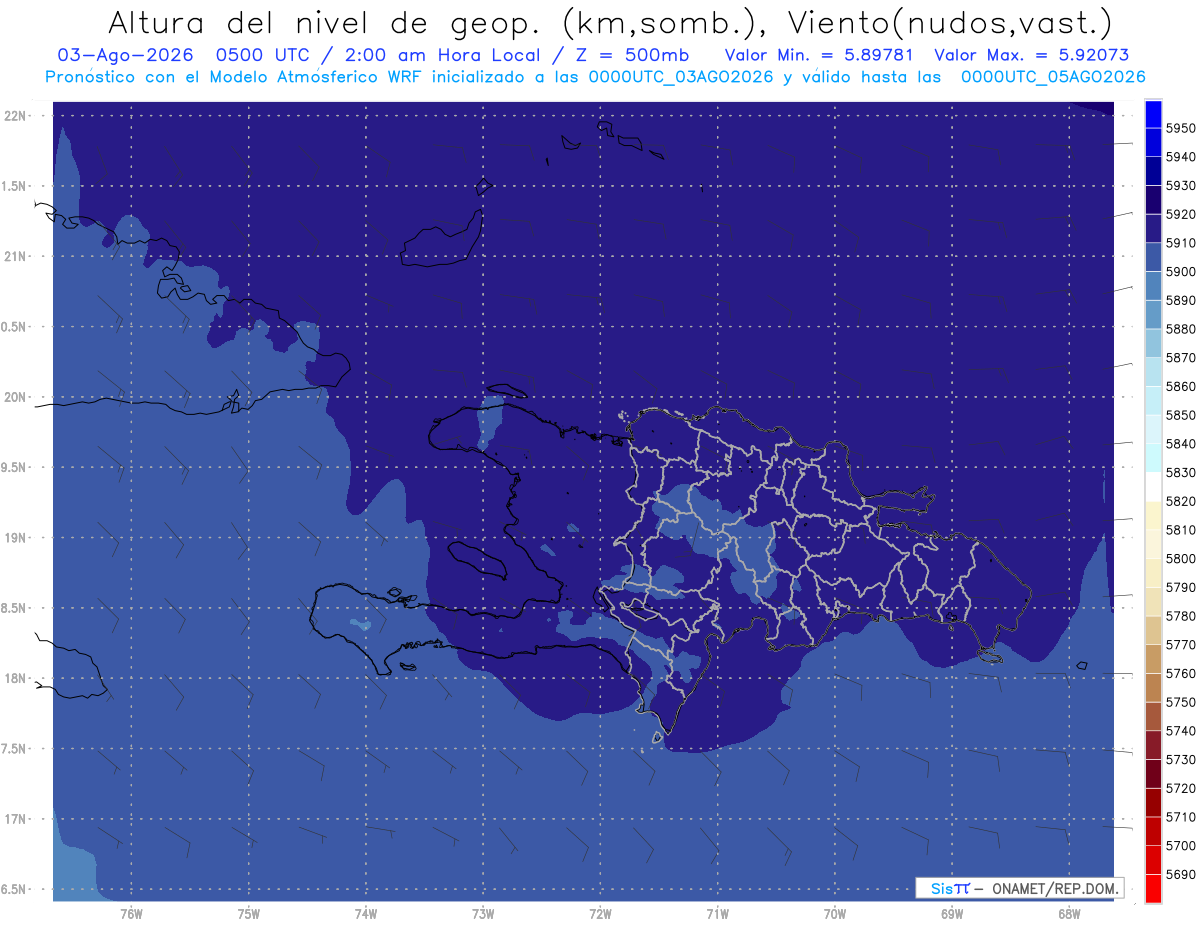
Task: Click the 18N latitude axis label
Action: click(x=15, y=679)
